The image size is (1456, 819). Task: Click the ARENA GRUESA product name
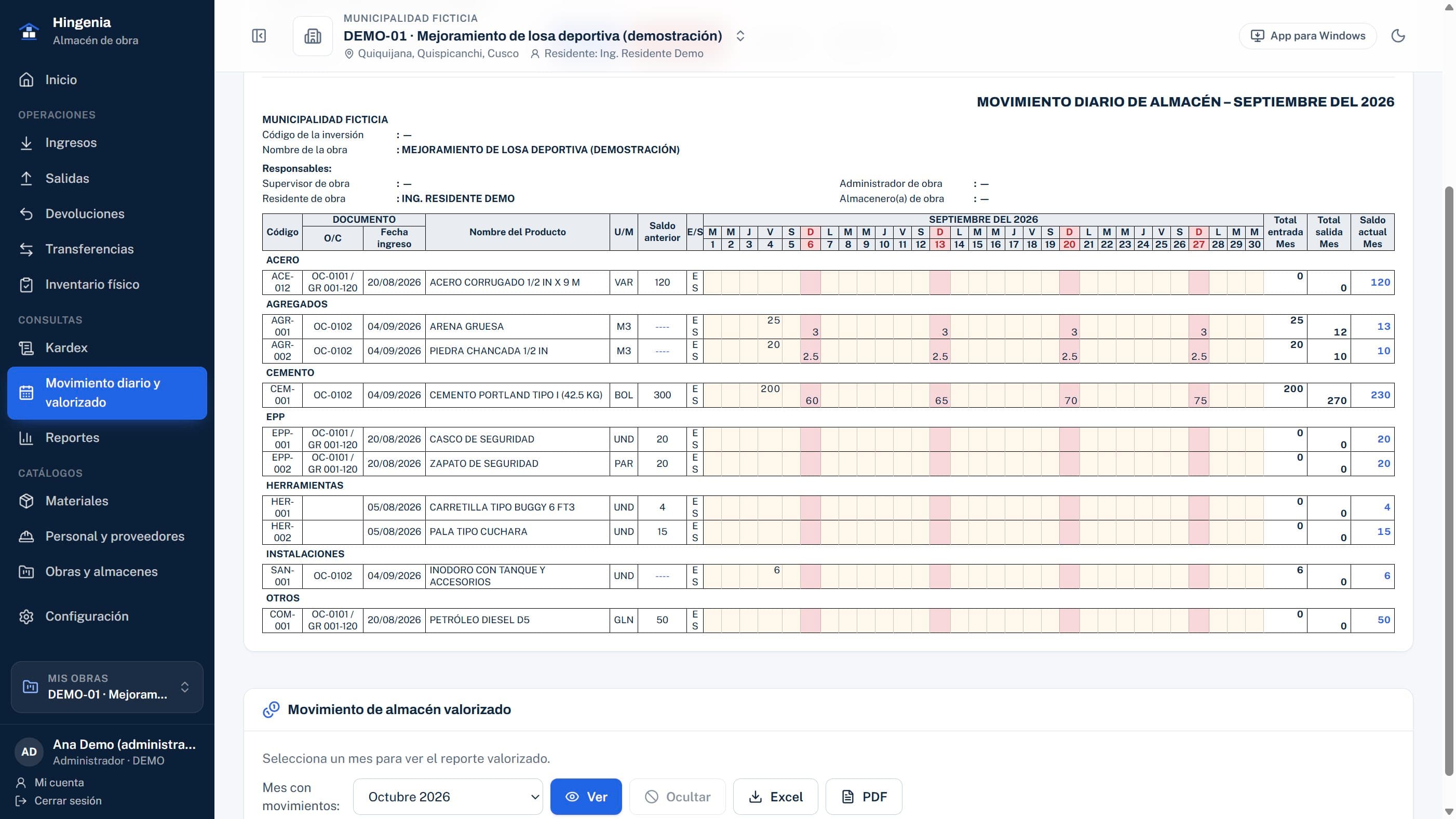[466, 327]
